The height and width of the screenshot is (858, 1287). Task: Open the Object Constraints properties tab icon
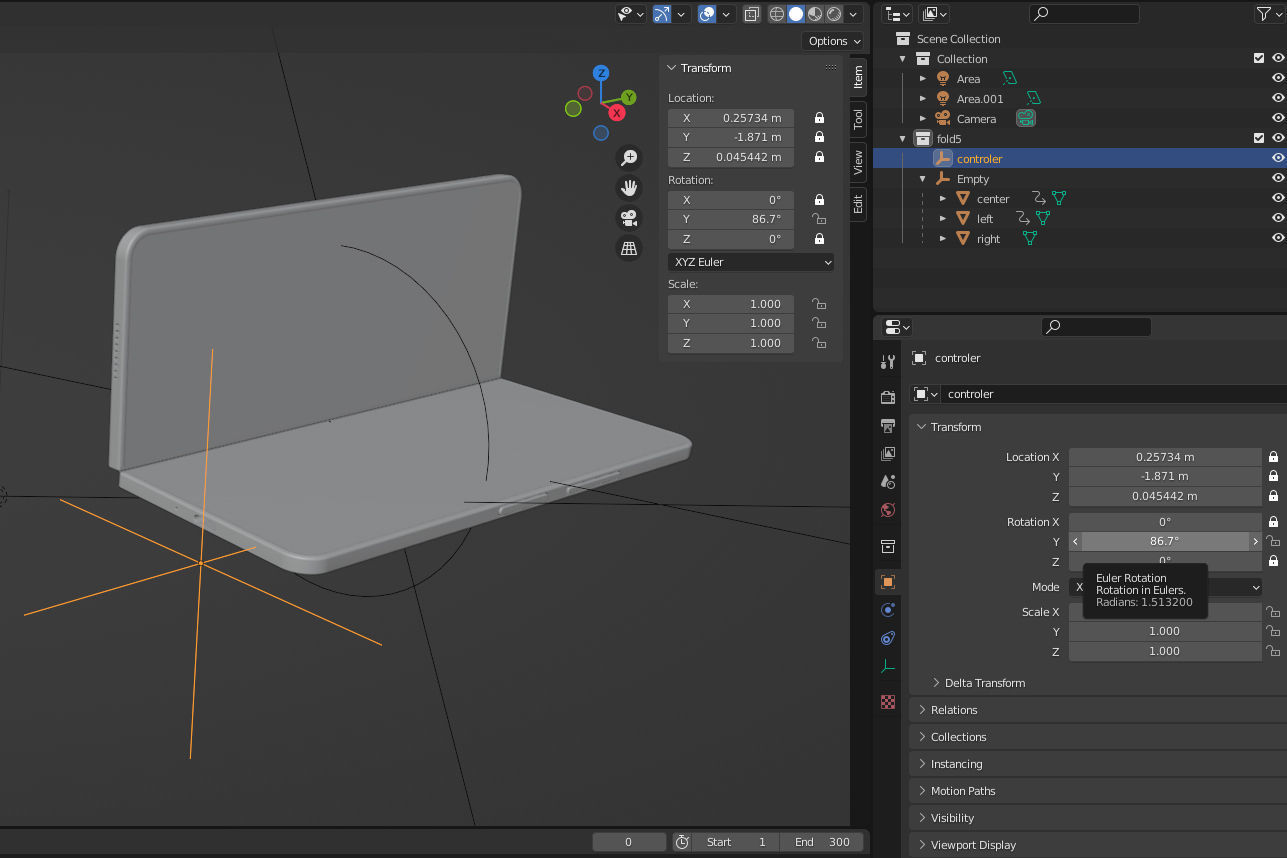(887, 638)
